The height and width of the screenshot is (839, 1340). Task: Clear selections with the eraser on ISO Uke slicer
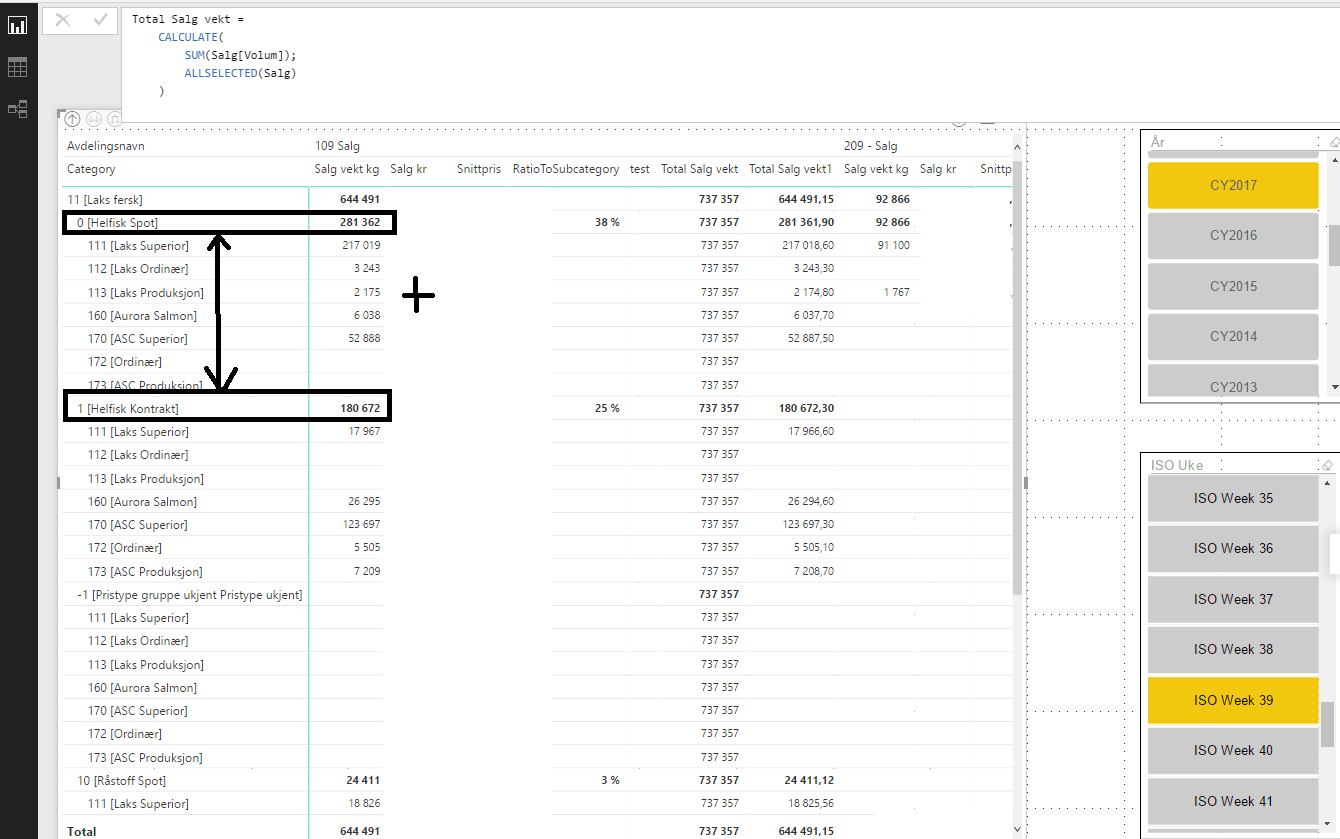[1328, 464]
